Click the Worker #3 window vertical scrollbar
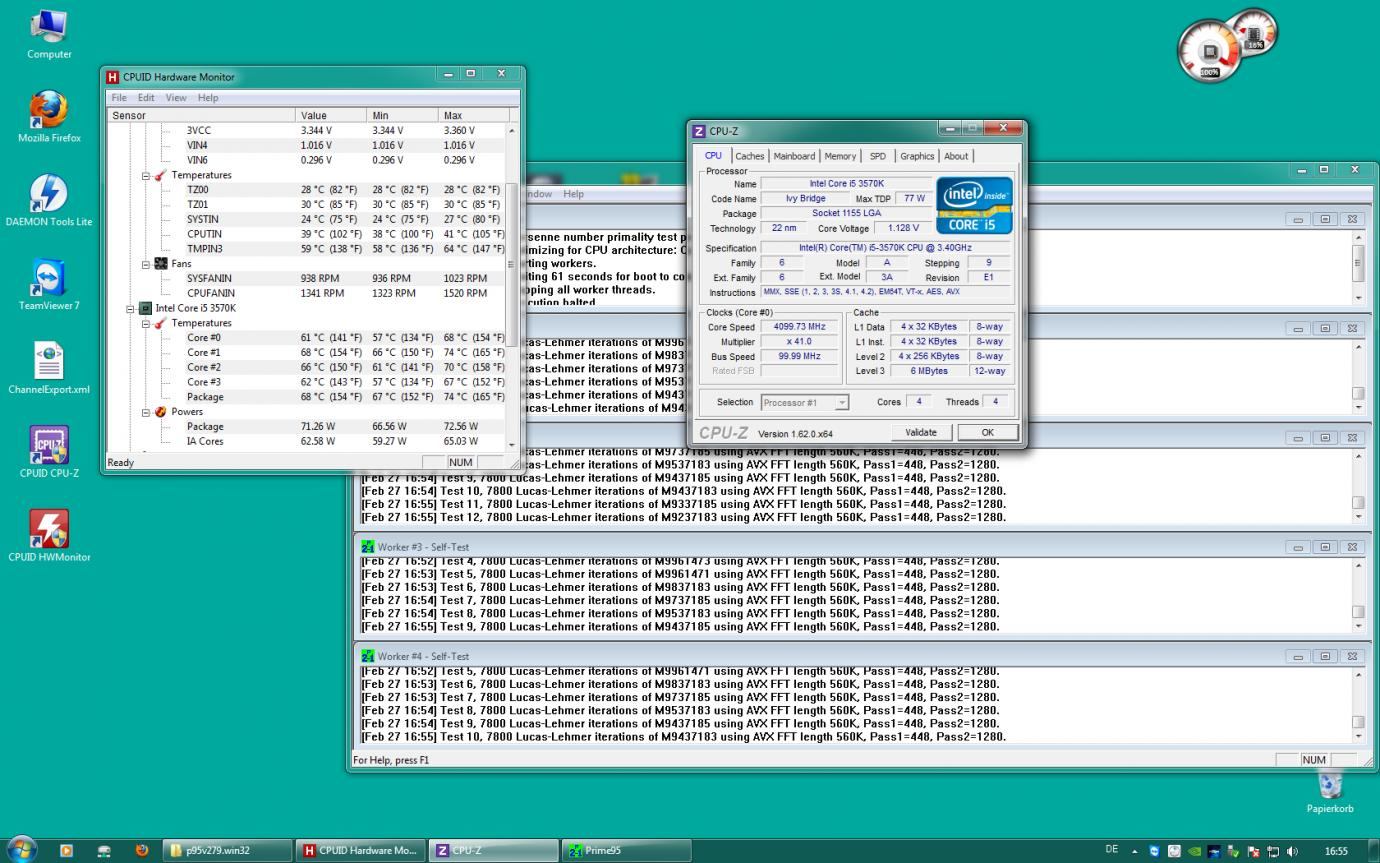 [1358, 595]
